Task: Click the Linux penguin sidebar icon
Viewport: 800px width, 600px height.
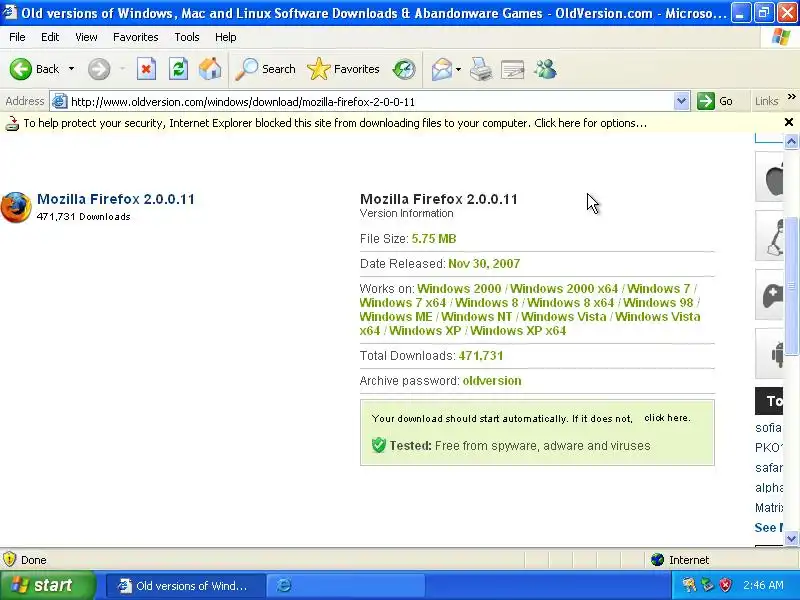Action: tap(770, 236)
